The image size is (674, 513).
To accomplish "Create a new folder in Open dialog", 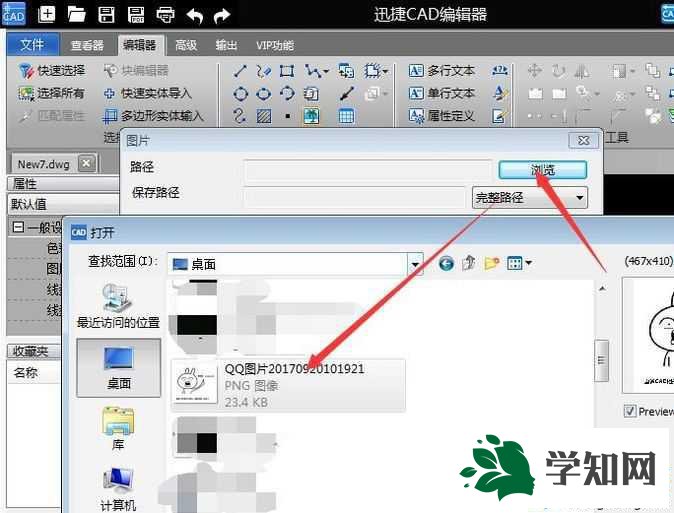I will [x=492, y=263].
